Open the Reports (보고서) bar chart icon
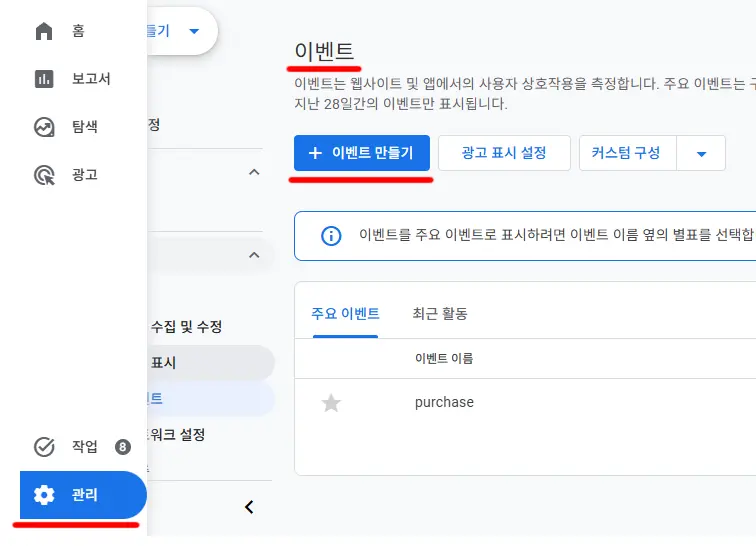The height and width of the screenshot is (546, 756). pos(44,79)
